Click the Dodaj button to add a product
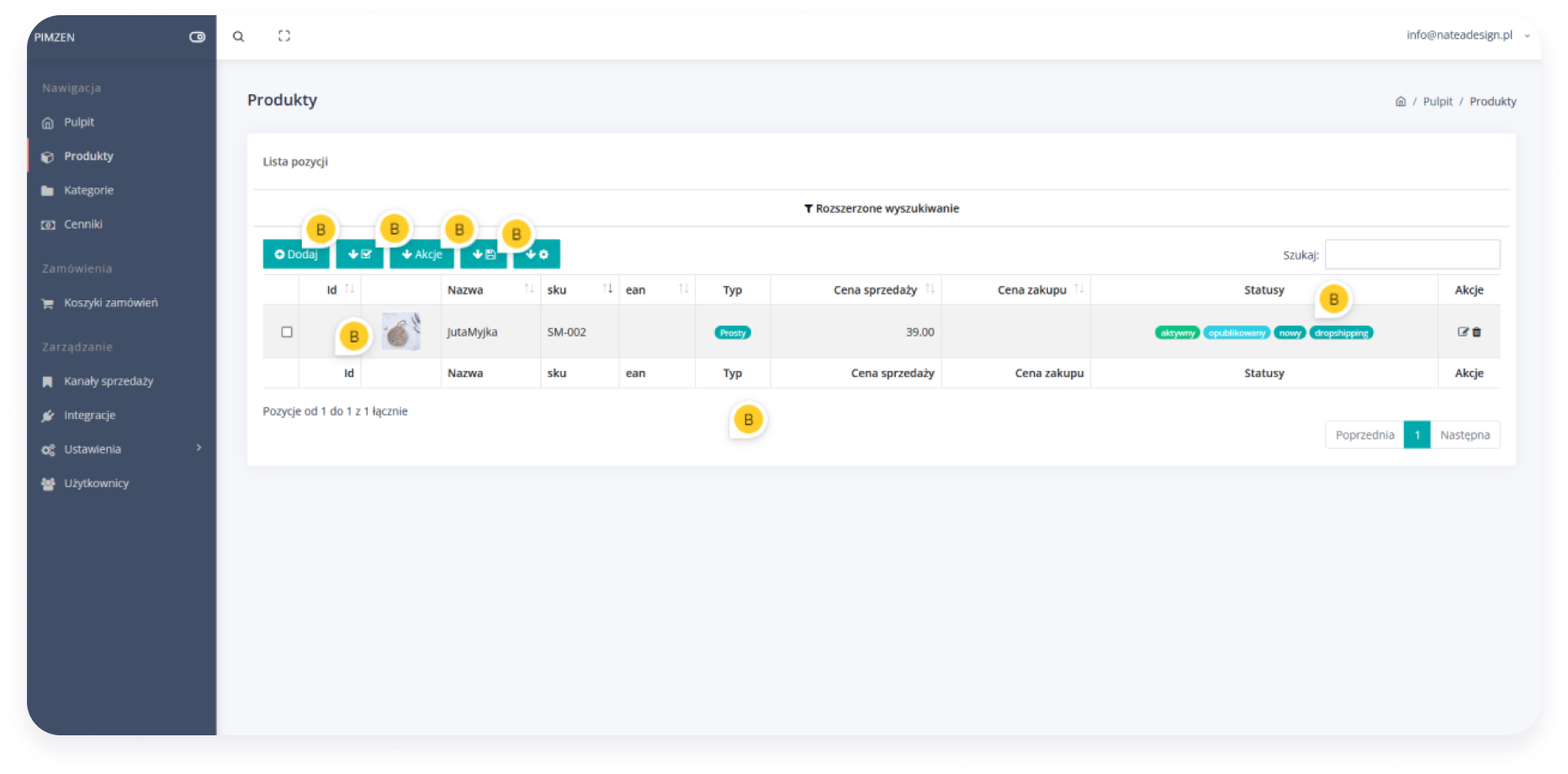 [296, 254]
